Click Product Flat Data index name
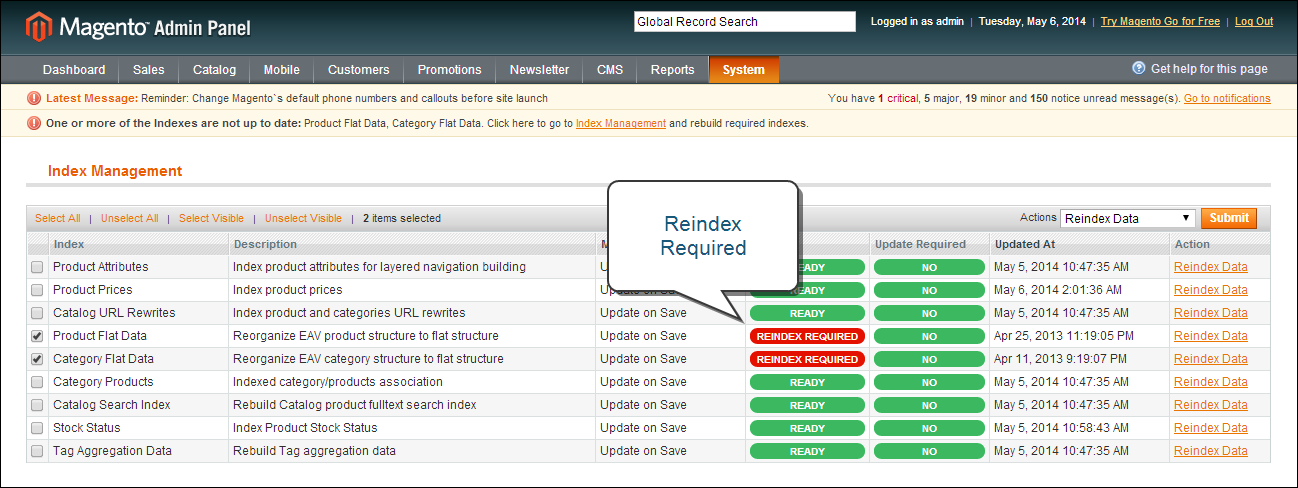Viewport: 1298px width, 488px height. point(100,336)
